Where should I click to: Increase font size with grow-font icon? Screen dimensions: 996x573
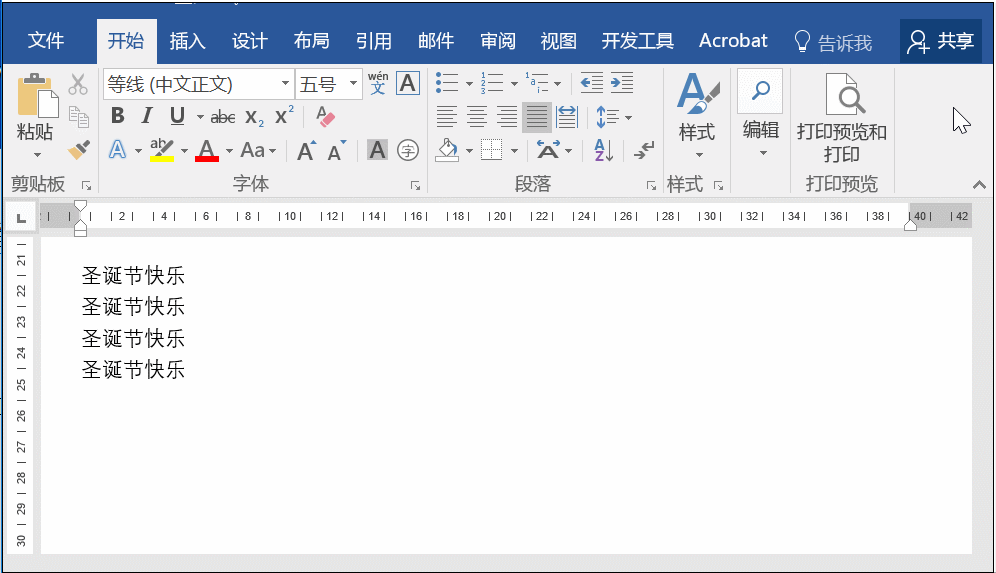[306, 151]
